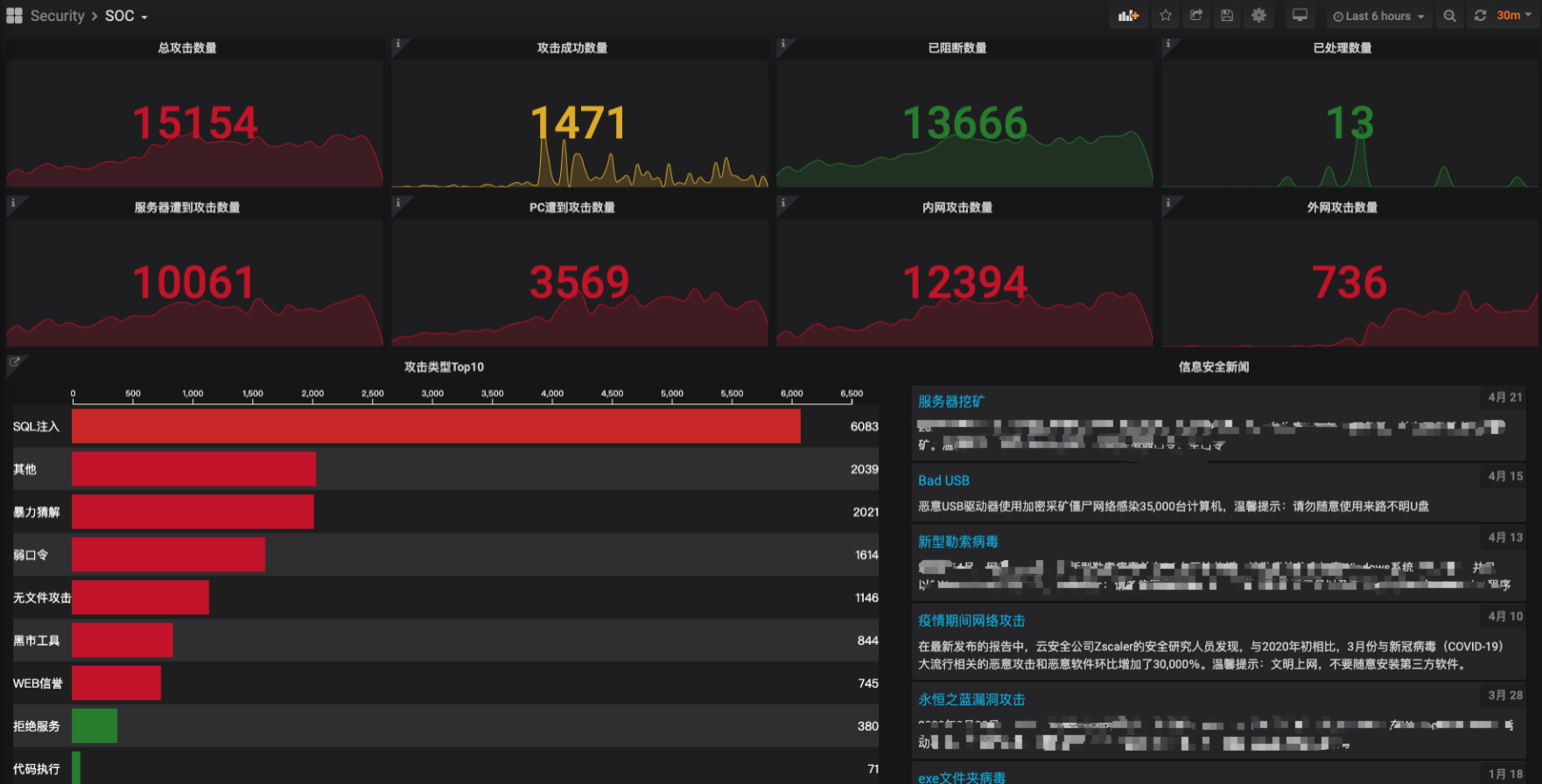Click the 15154 total attacks value

pyautogui.click(x=194, y=122)
